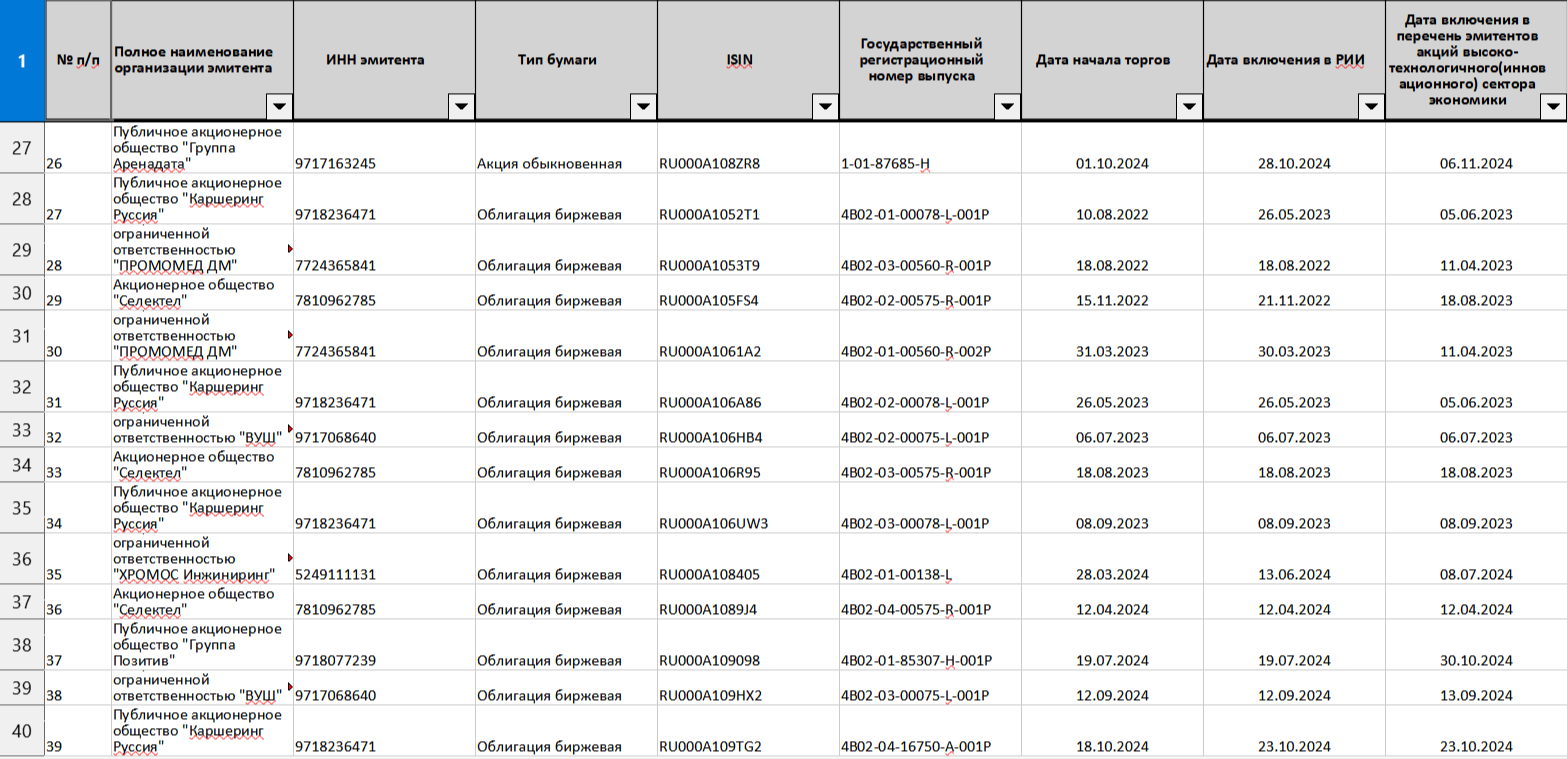Select cell RU000A106HB4
The width and height of the screenshot is (1567, 759).
click(x=748, y=430)
